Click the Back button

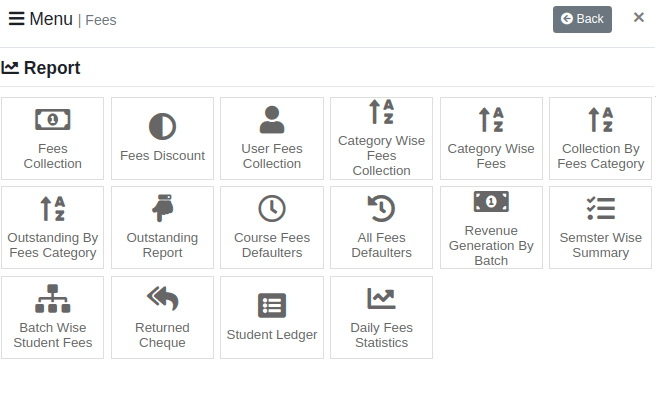tap(582, 19)
